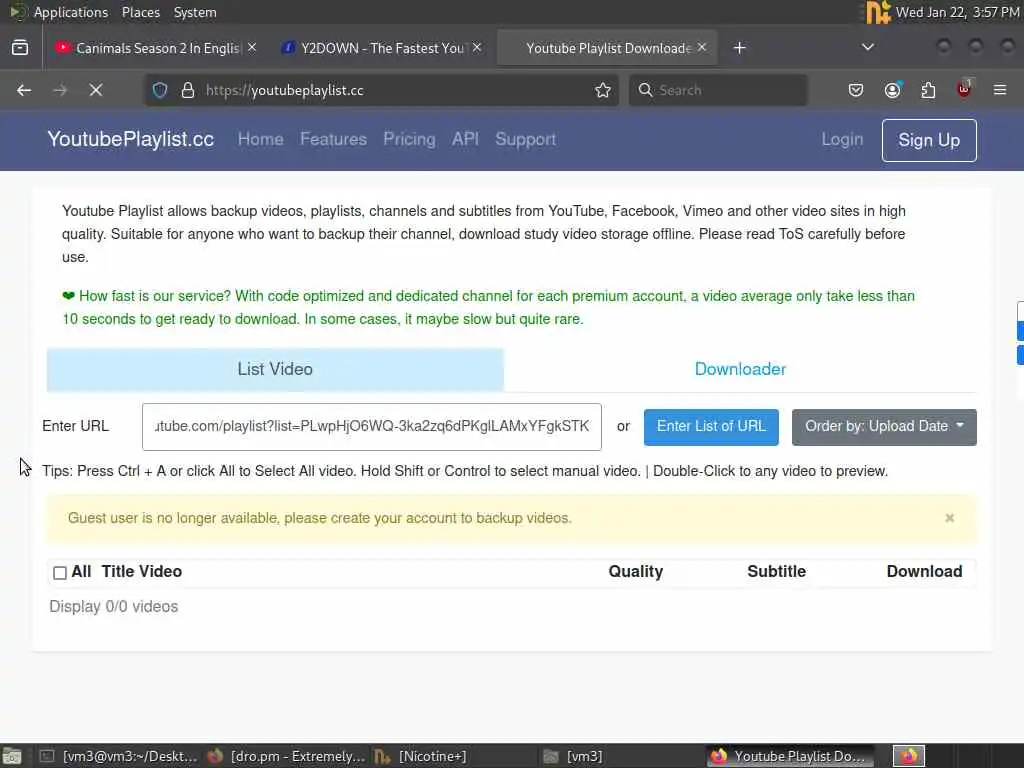Click the Download column header
Screen dimensions: 1024x768
[924, 571]
